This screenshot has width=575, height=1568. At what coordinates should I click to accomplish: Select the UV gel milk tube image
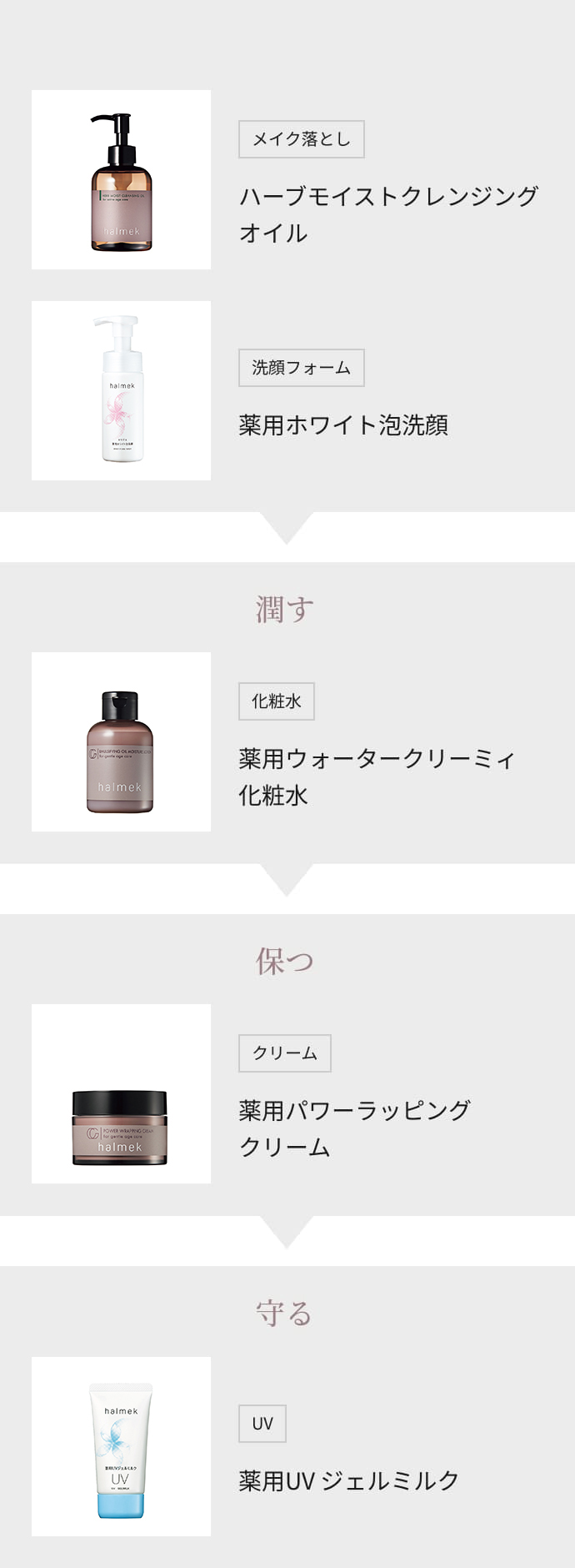coord(121,1446)
